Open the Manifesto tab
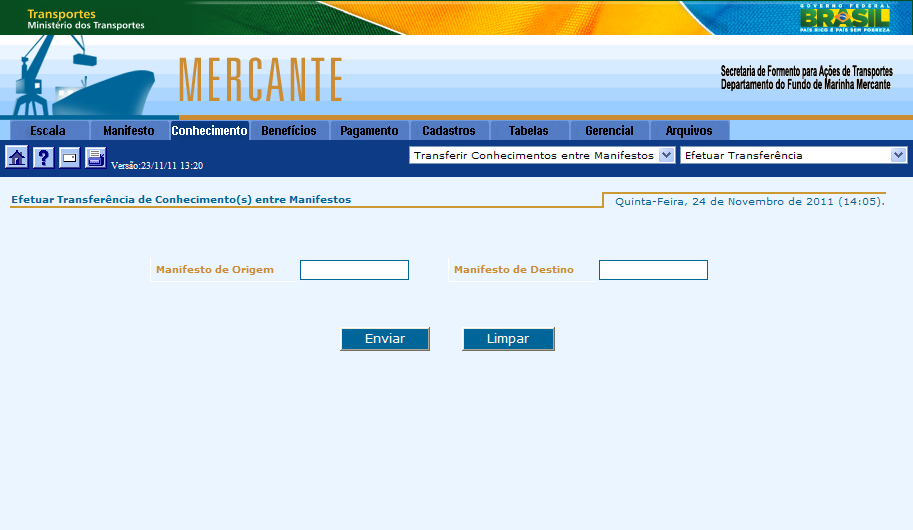This screenshot has width=913, height=530. pos(129,130)
